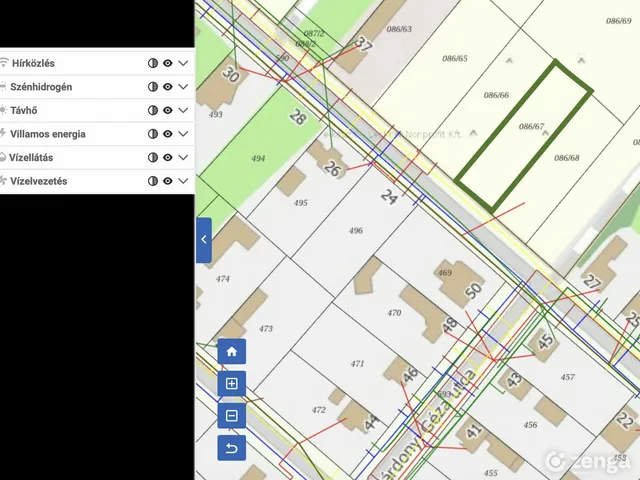Click contrast icon for Villamos energia
This screenshot has height=480, width=640.
coord(153,134)
